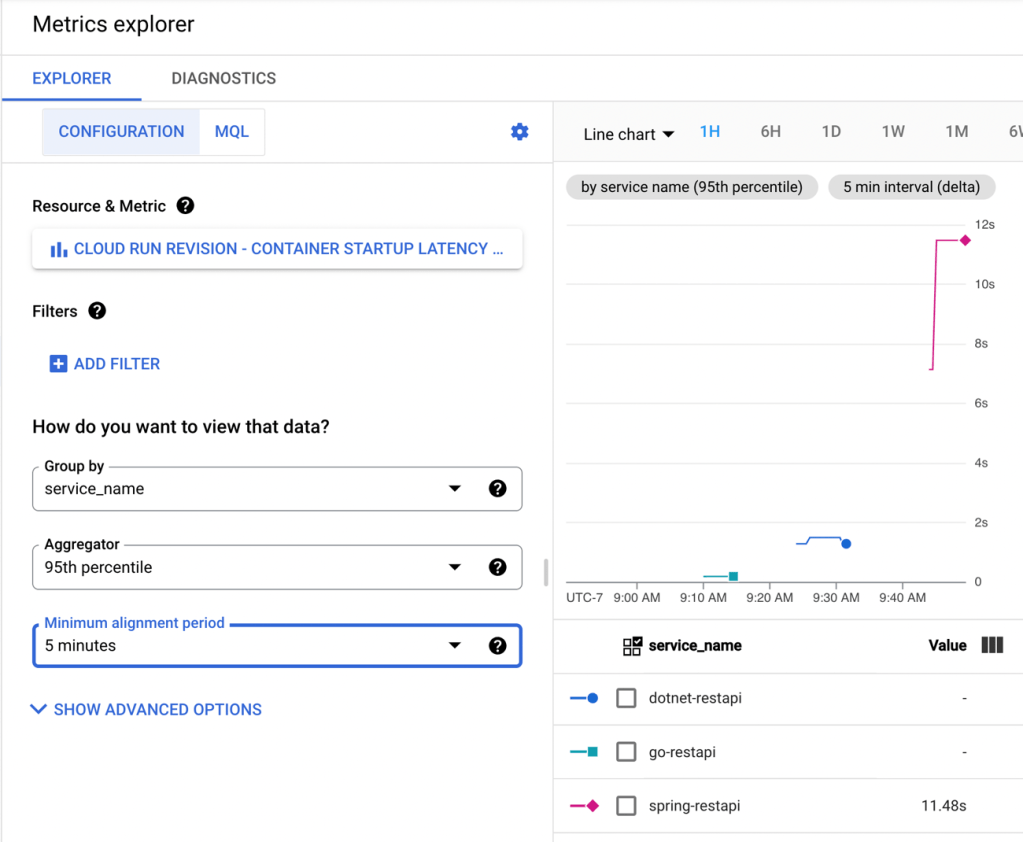Select the 6H time range

point(770,132)
